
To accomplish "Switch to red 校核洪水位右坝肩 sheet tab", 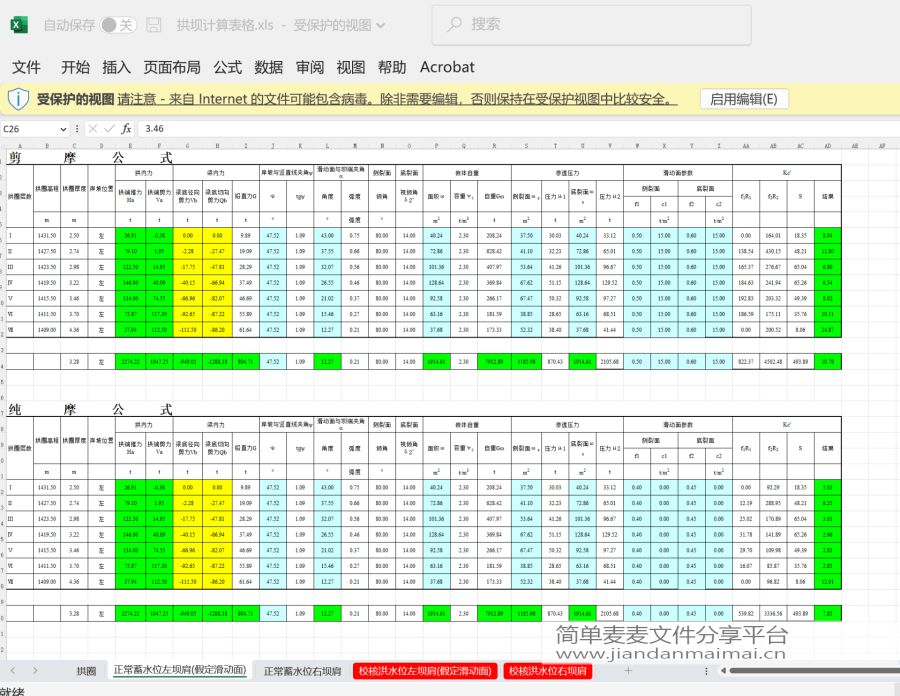I will tap(548, 671).
